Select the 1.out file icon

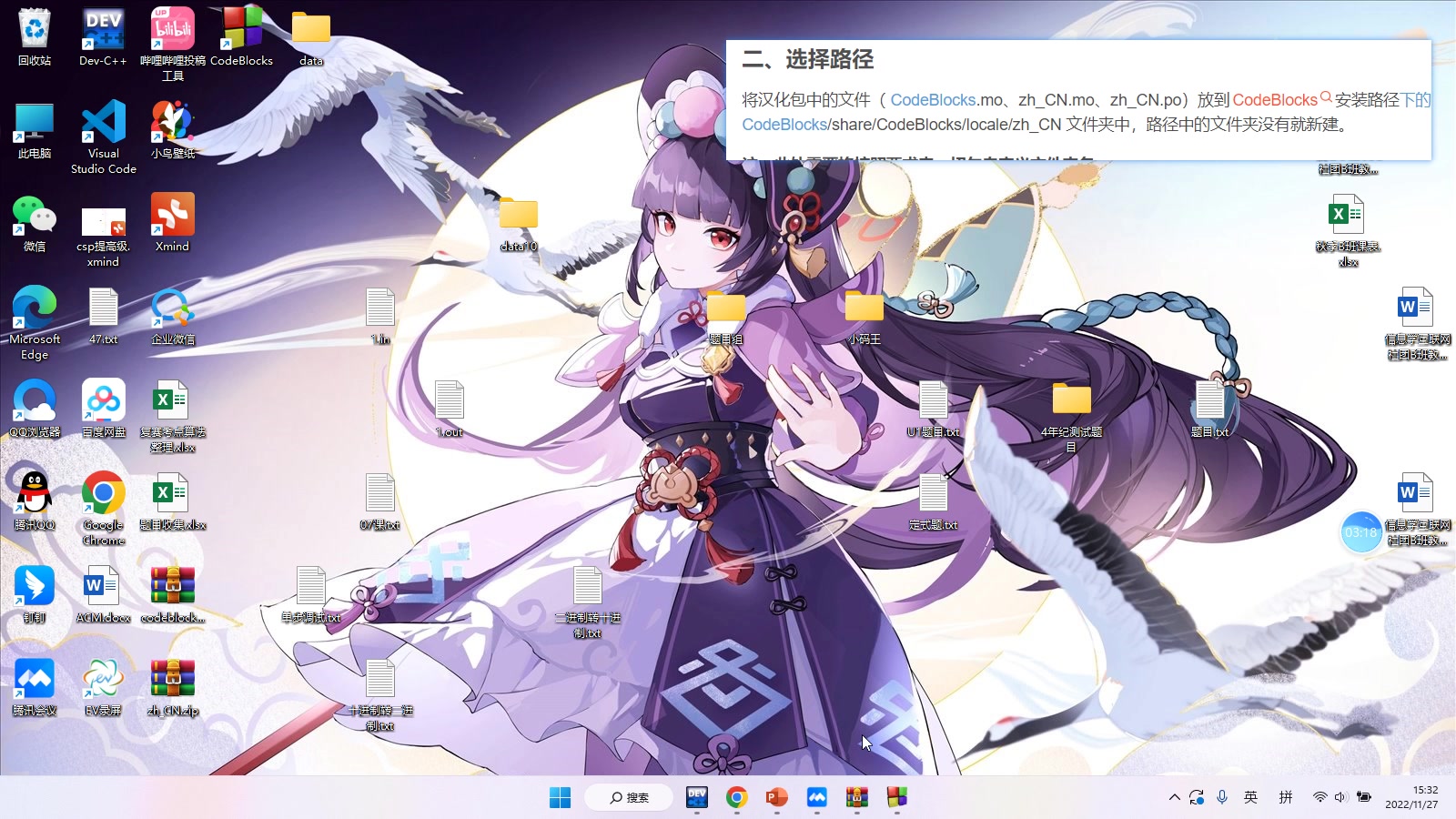[x=450, y=409]
